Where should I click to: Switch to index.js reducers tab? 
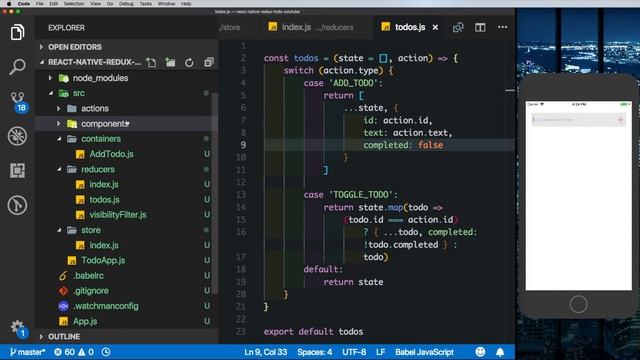click(311, 27)
